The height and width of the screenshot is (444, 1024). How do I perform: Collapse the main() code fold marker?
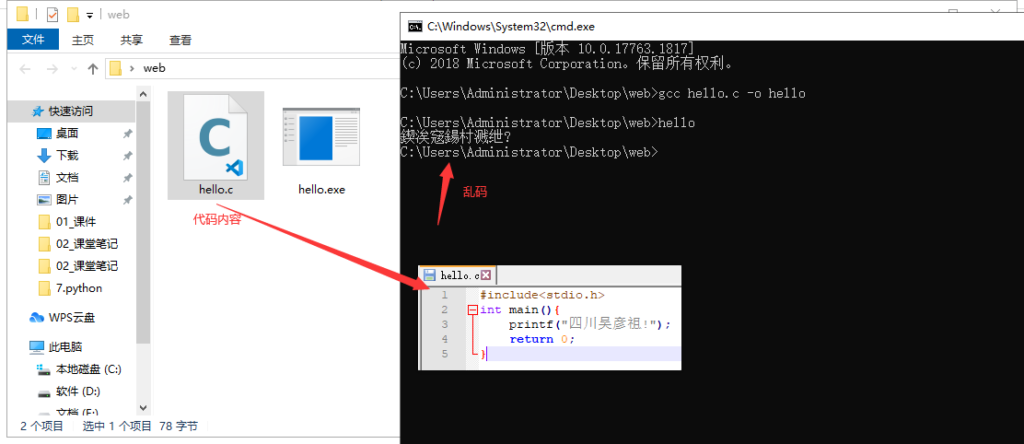[x=471, y=310]
